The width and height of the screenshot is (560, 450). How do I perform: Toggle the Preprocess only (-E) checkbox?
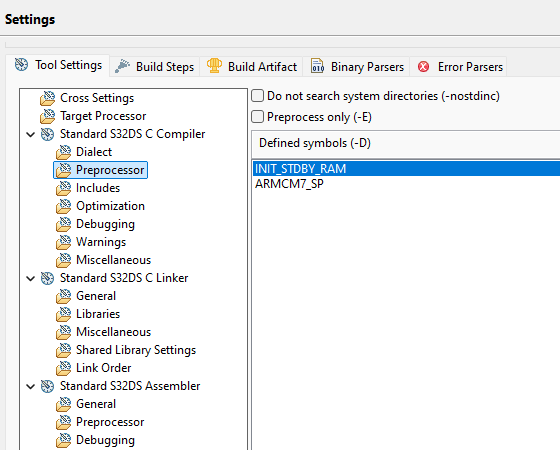pyautogui.click(x=258, y=117)
